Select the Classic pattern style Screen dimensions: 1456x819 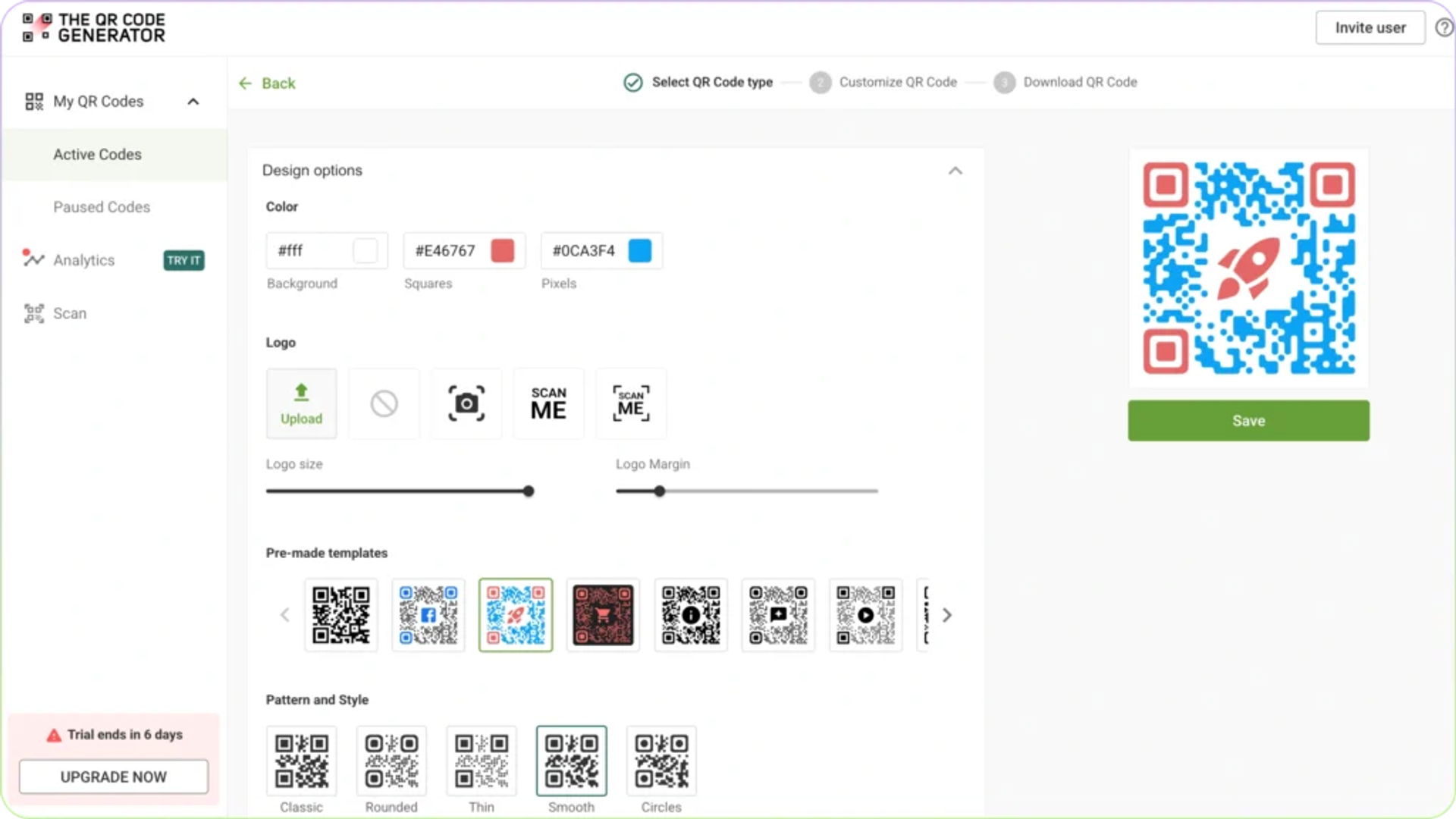(301, 761)
